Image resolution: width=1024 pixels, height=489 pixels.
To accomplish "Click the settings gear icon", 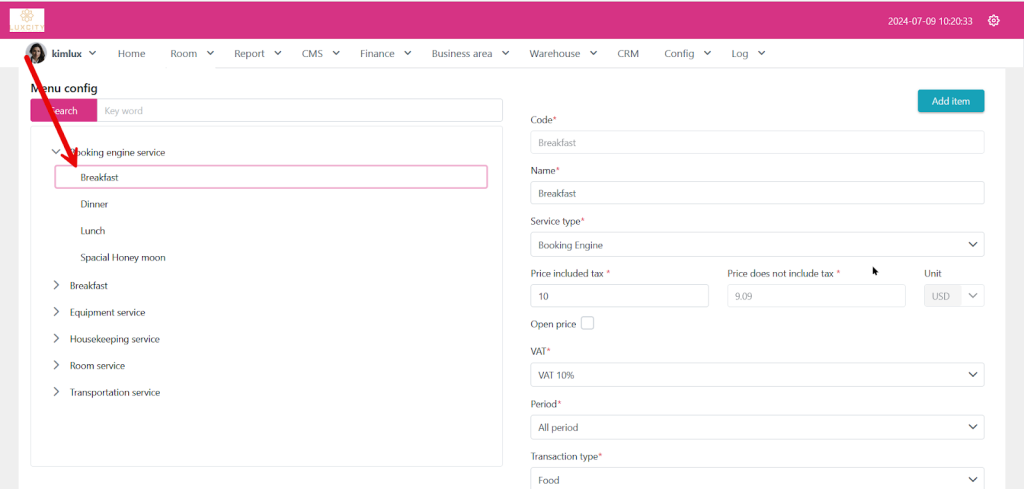I will pos(993,21).
